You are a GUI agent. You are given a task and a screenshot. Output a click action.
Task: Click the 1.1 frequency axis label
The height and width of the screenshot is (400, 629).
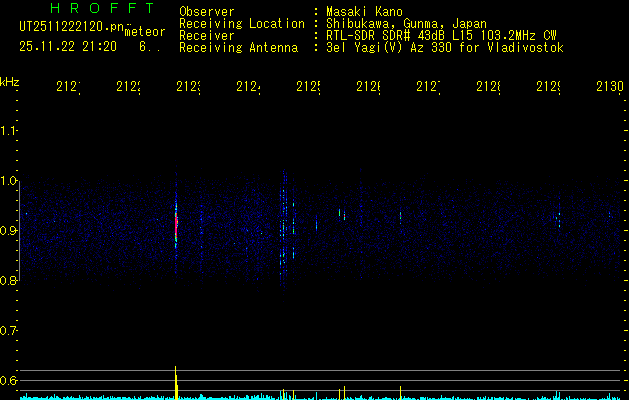[8, 130]
